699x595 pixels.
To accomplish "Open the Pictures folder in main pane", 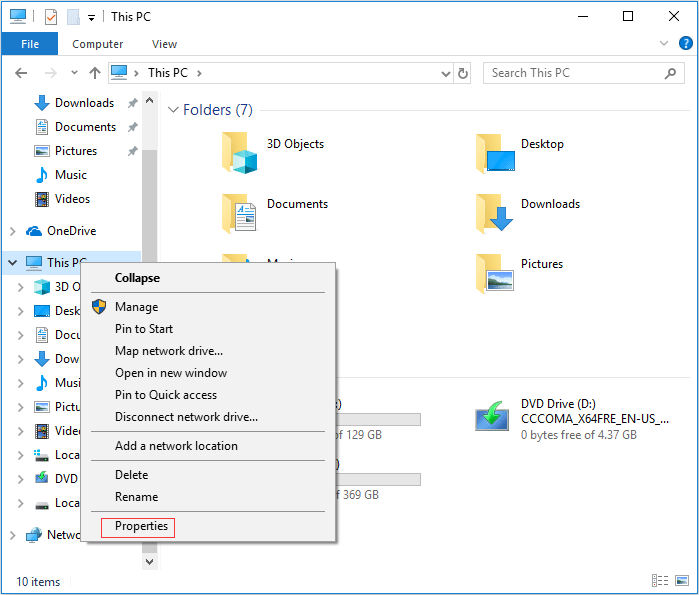I will [520, 273].
